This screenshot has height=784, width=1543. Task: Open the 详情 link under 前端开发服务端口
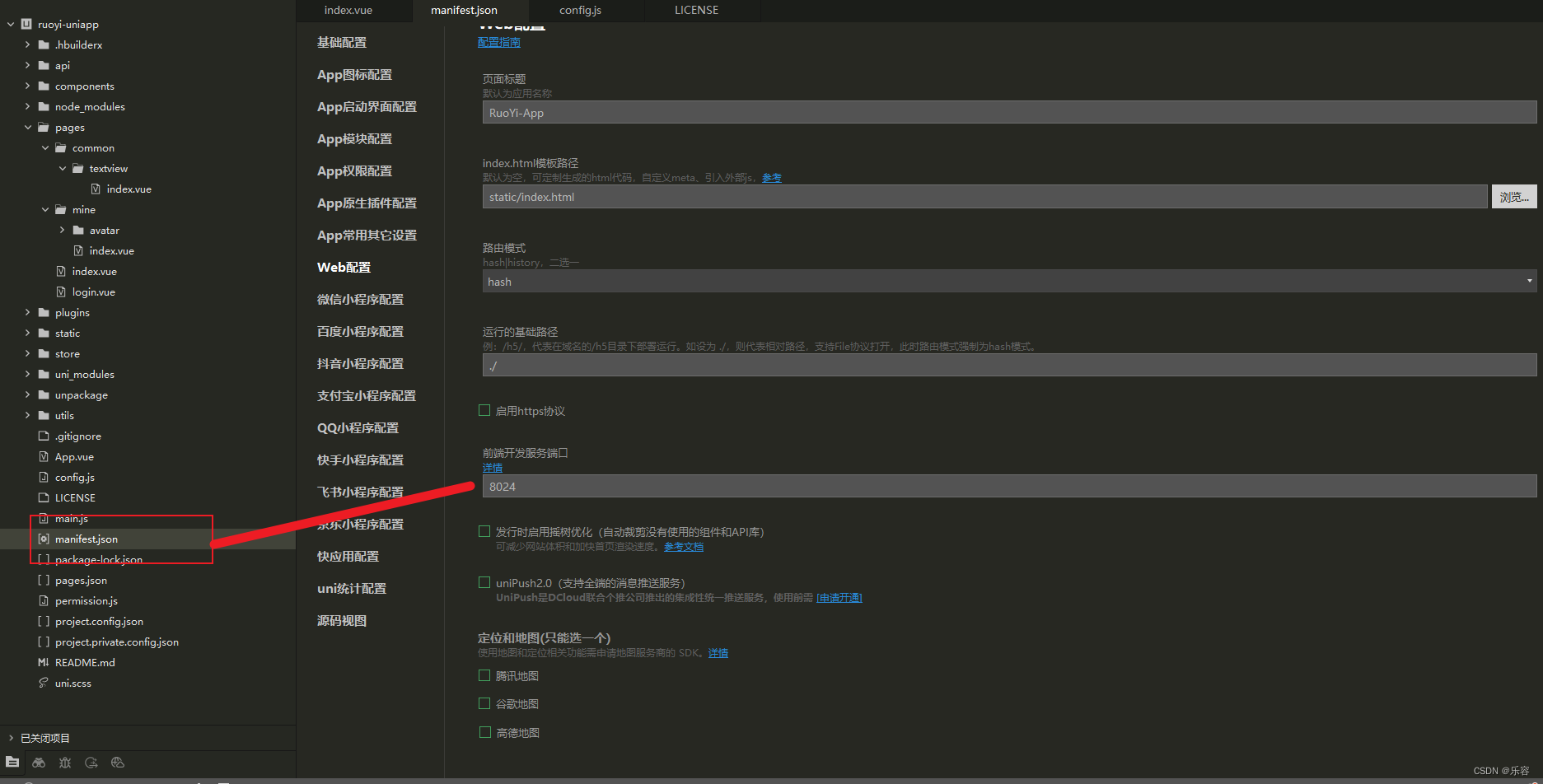[493, 468]
